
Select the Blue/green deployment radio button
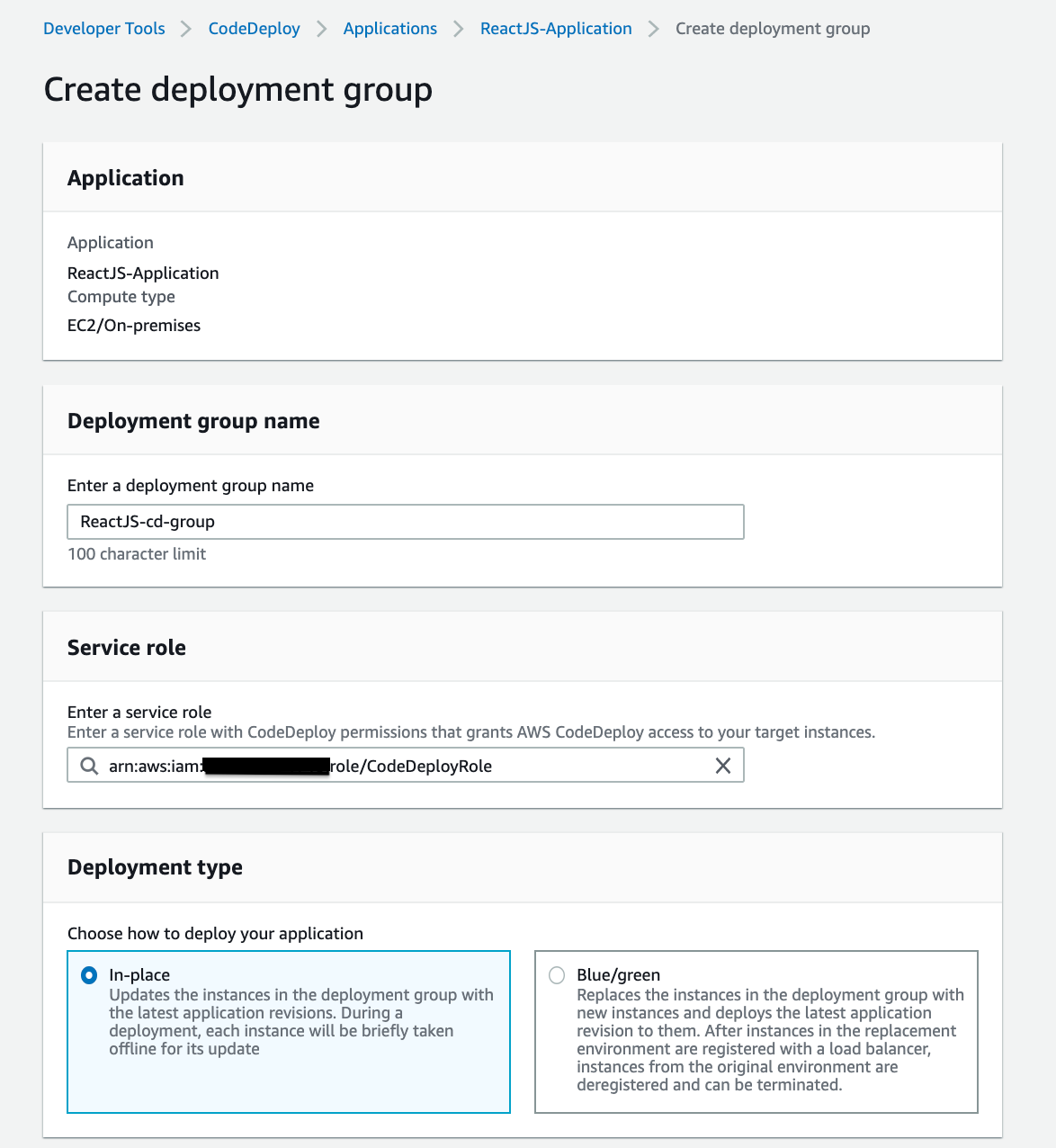(x=557, y=975)
